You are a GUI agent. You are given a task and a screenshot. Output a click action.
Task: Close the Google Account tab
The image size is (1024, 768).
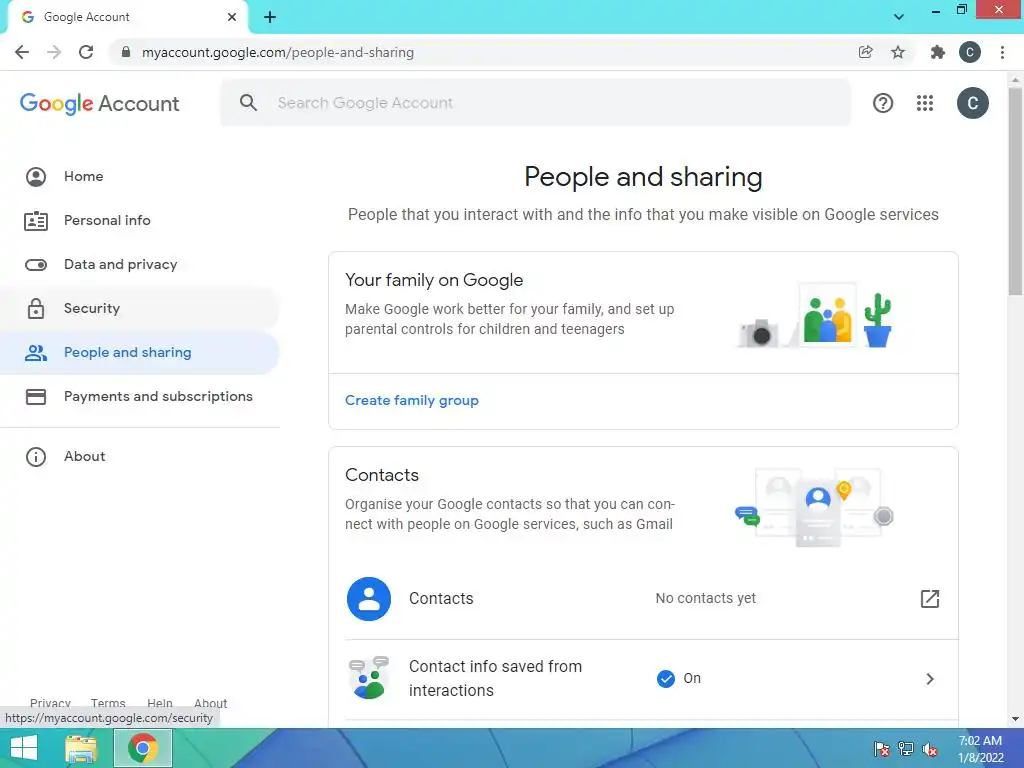point(232,17)
